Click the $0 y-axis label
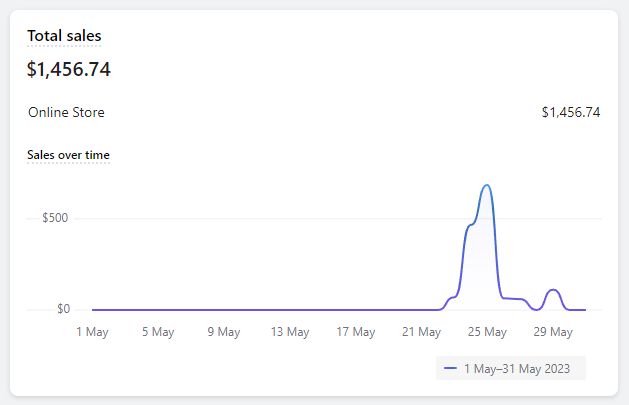This screenshot has height=405, width=629. pyautogui.click(x=63, y=309)
